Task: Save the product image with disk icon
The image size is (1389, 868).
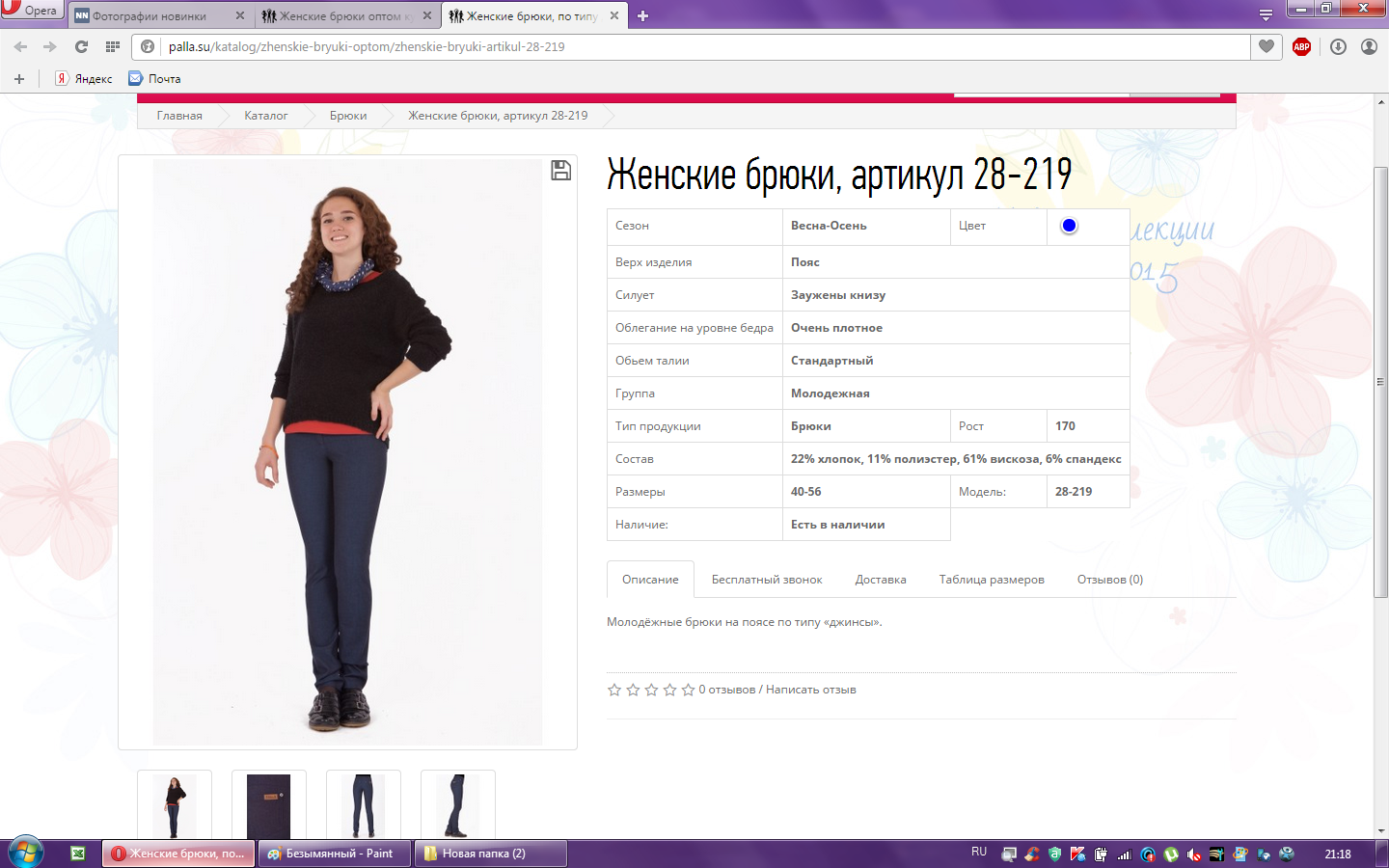Action: 560,171
